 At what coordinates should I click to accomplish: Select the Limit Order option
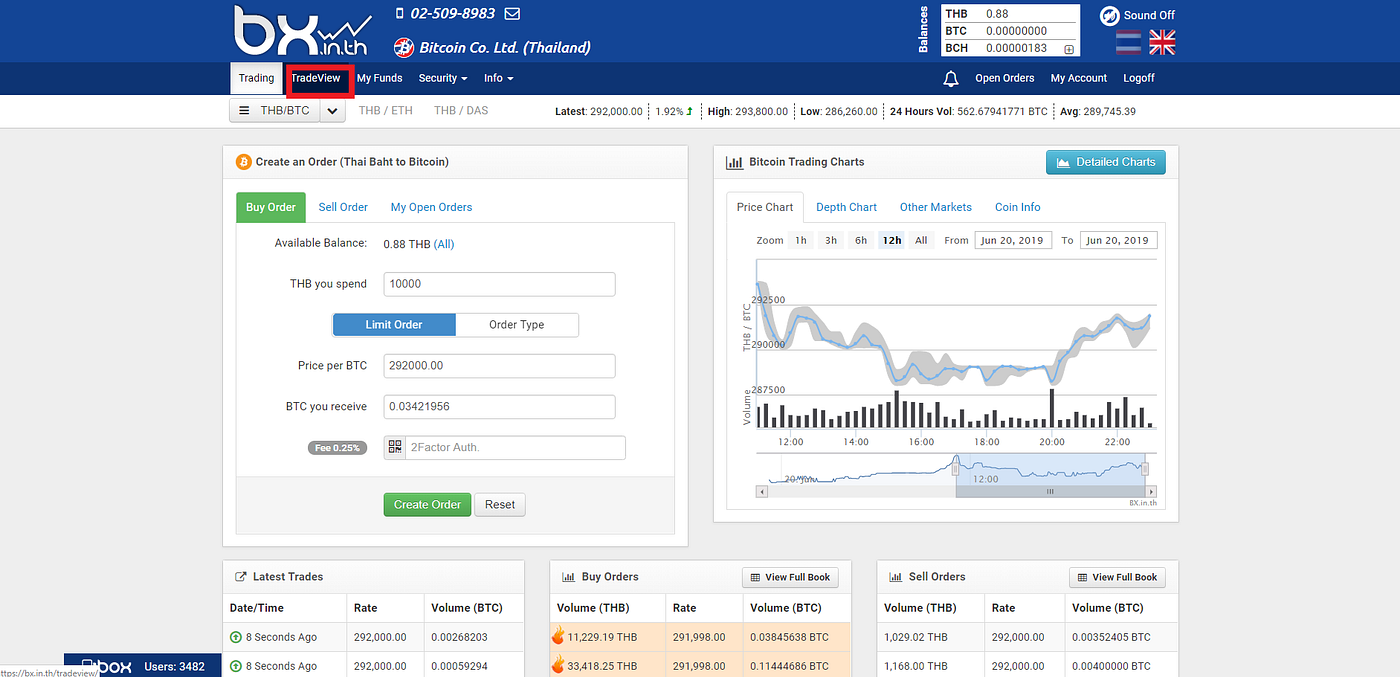point(394,325)
